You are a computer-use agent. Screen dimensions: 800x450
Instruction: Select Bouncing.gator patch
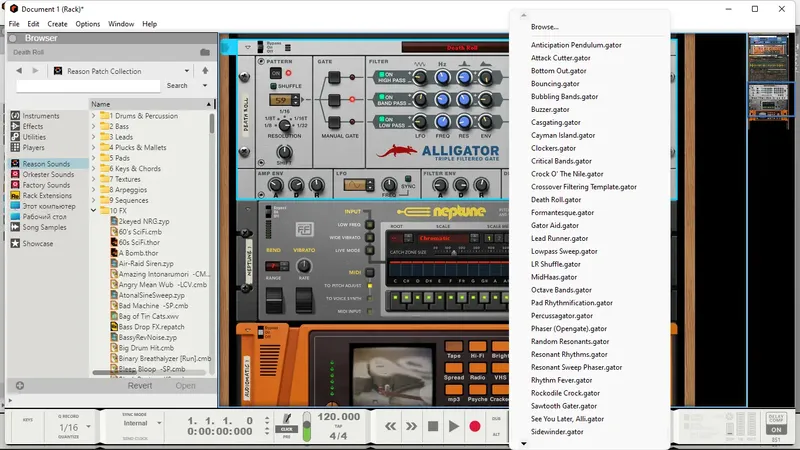coord(555,84)
